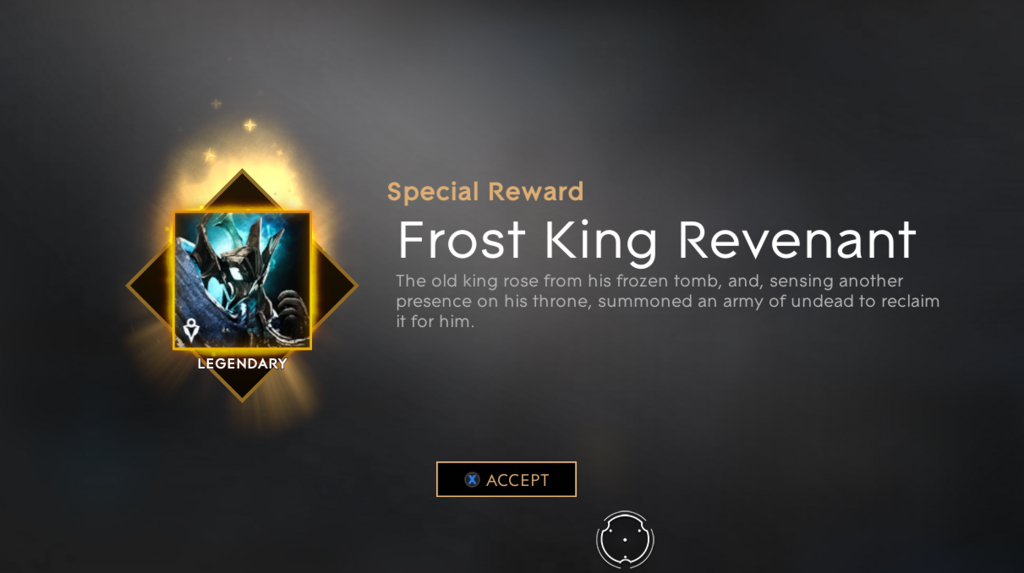Image resolution: width=1024 pixels, height=573 pixels.
Task: Select the Frost King Revenant portrait
Action: pyautogui.click(x=242, y=280)
